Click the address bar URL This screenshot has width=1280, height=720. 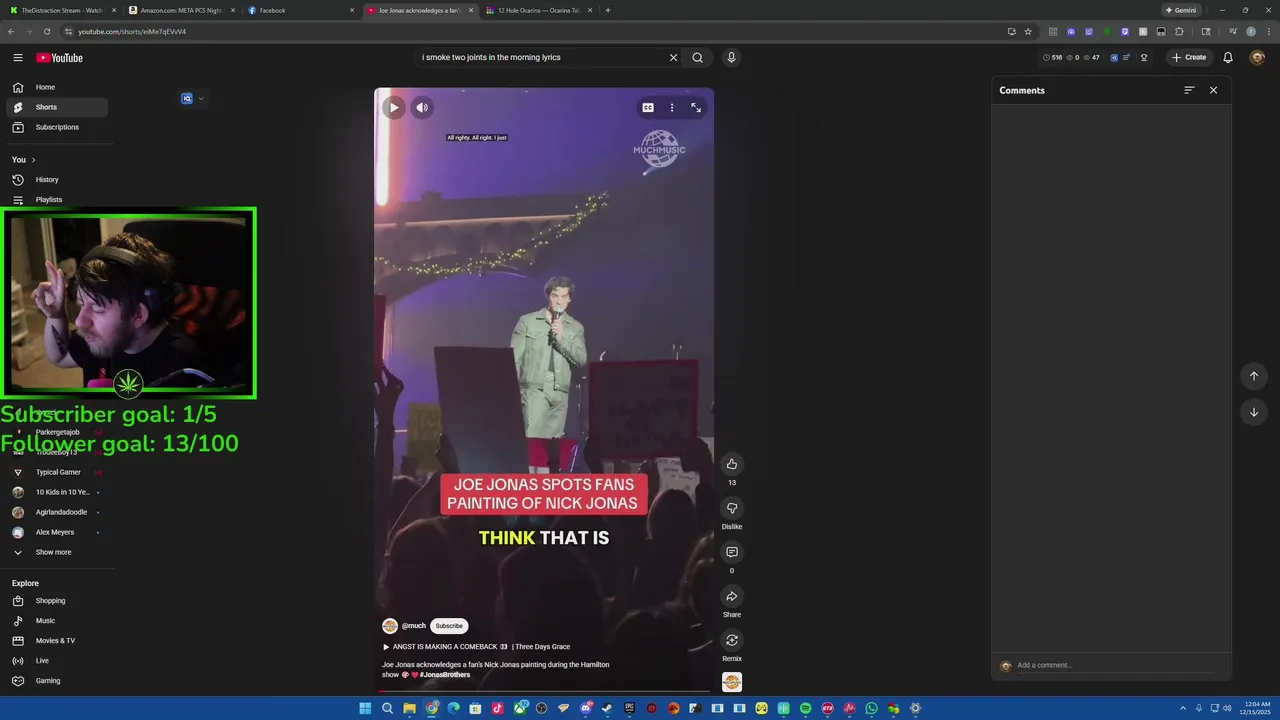[132, 32]
